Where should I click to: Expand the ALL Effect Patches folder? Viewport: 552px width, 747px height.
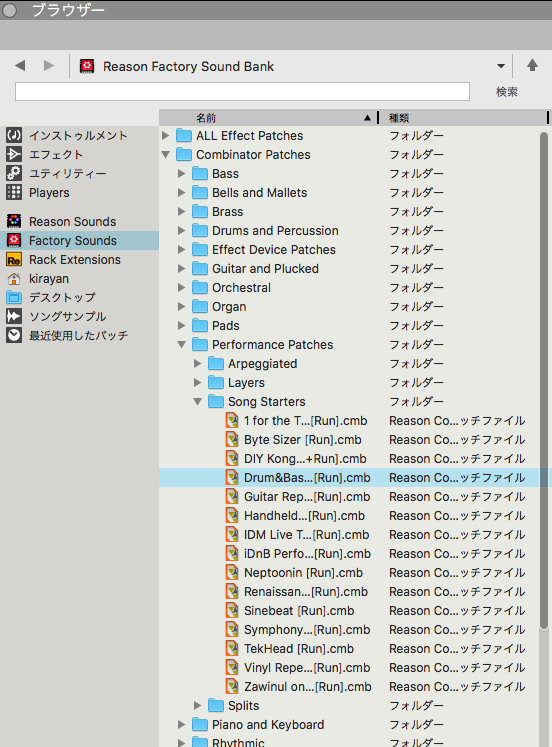pos(165,135)
